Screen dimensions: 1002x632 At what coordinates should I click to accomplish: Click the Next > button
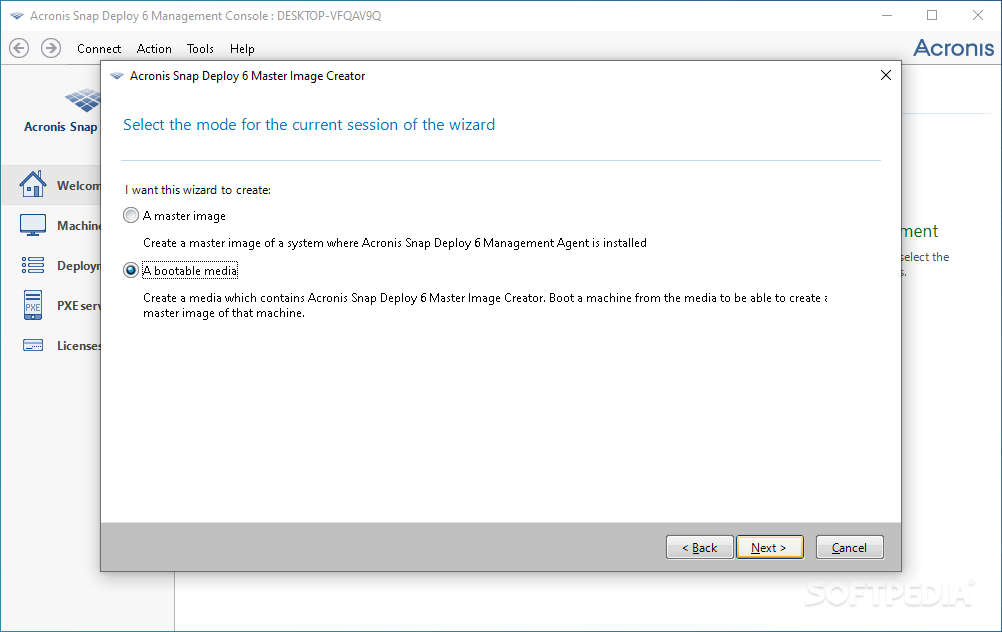tap(769, 547)
